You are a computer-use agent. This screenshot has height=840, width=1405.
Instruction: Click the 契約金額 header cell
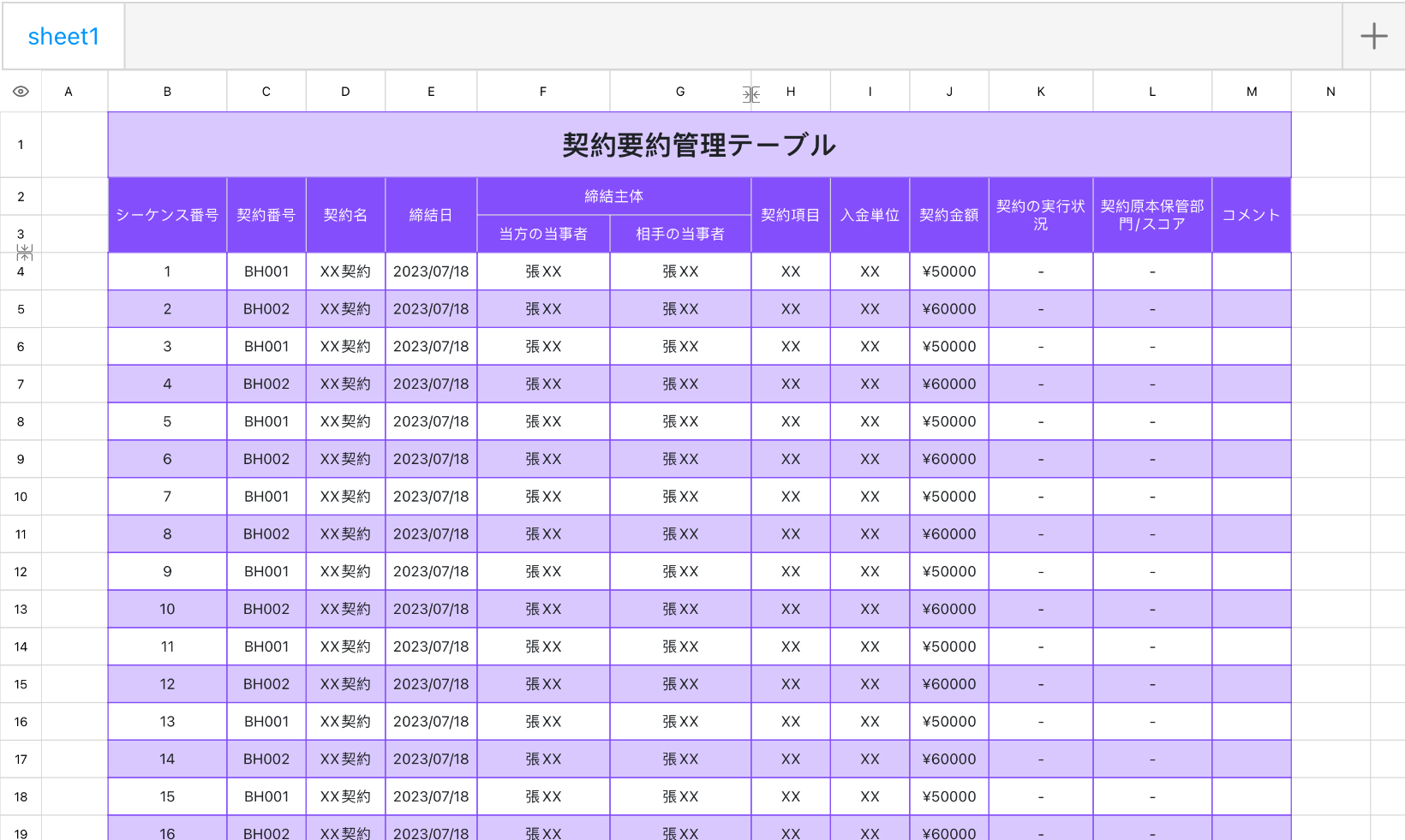click(949, 215)
